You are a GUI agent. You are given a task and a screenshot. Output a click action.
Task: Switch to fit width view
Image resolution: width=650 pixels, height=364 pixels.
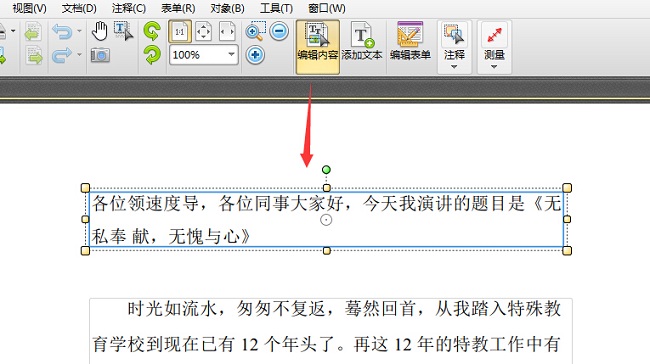pyautogui.click(x=227, y=32)
